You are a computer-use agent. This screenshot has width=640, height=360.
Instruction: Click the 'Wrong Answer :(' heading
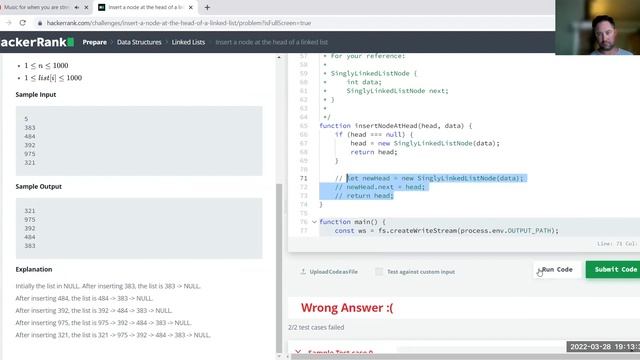click(347, 308)
